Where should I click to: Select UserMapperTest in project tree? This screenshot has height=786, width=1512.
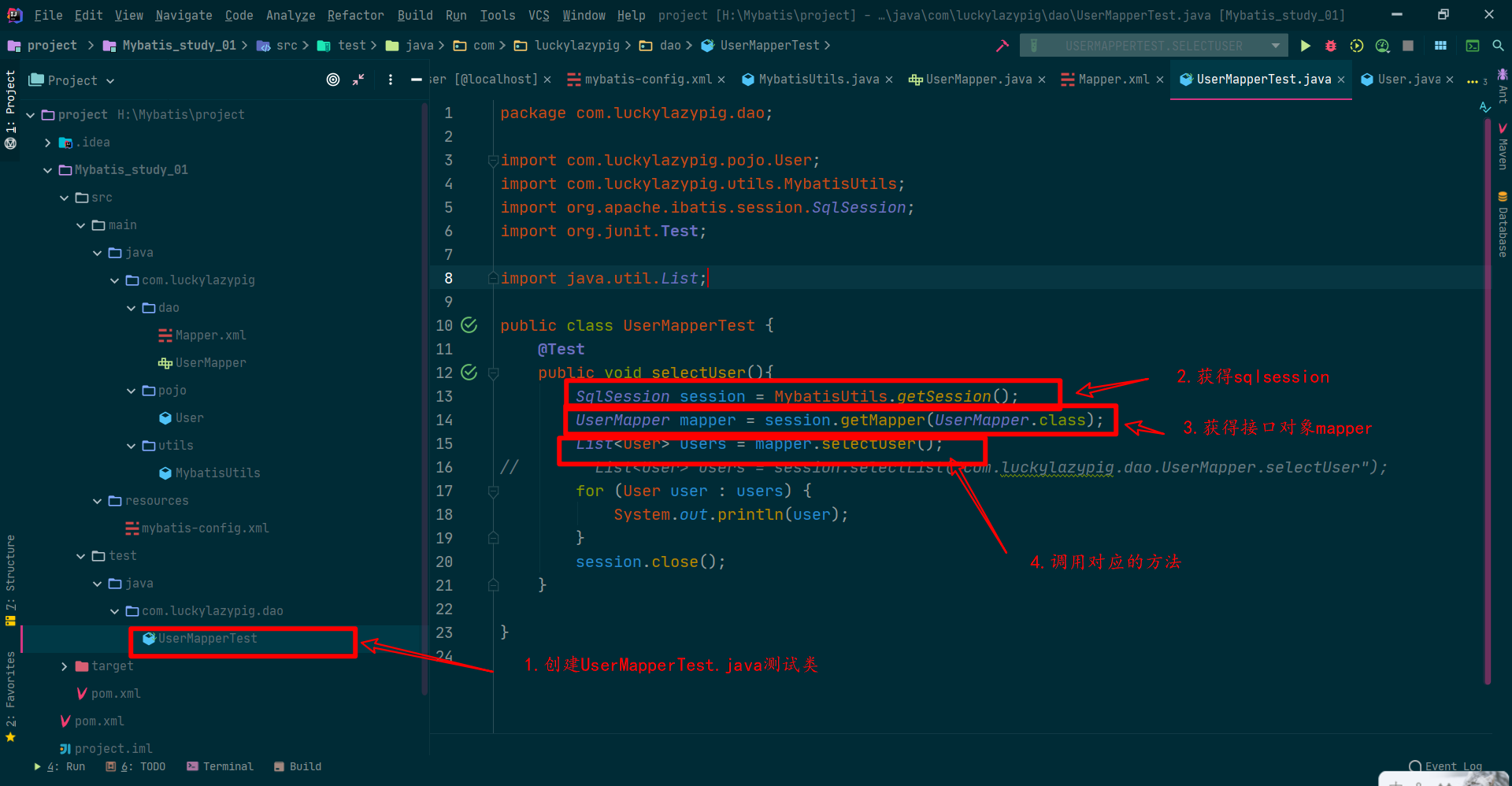200,639
